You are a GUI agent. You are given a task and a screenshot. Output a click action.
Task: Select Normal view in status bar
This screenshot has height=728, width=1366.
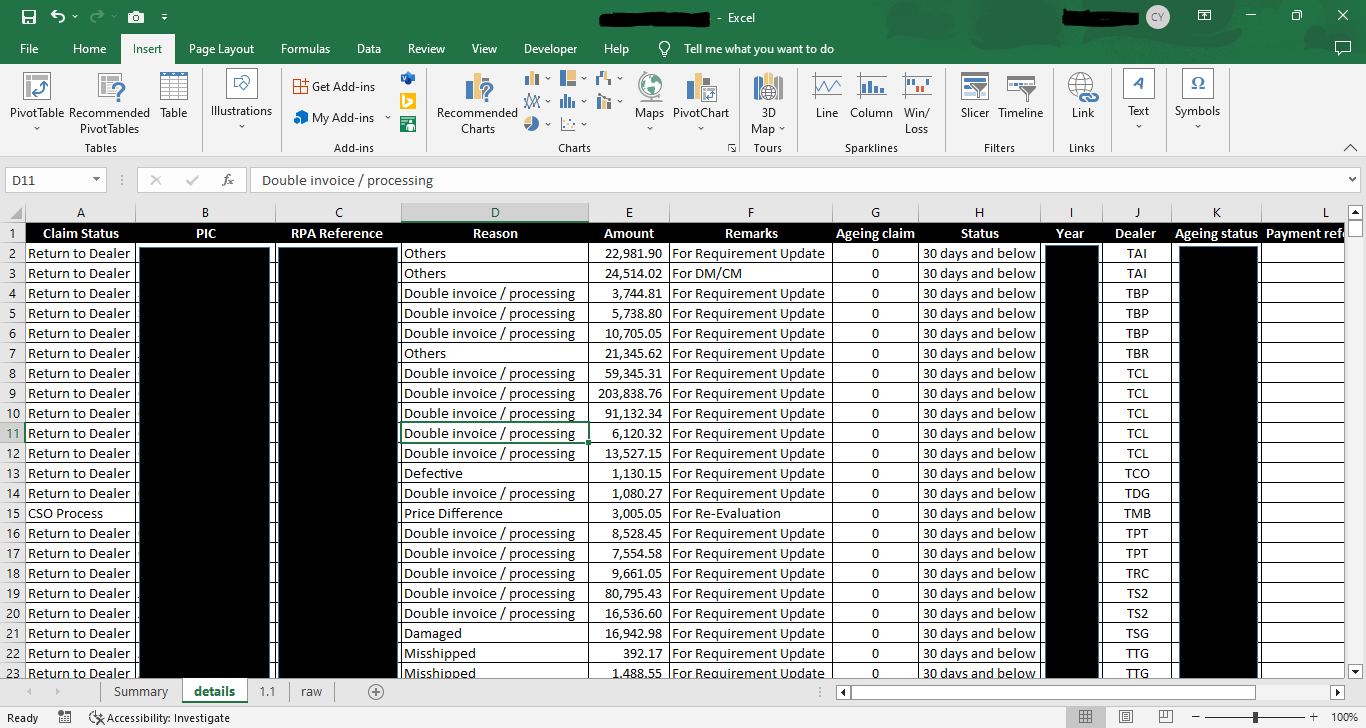[x=1085, y=717]
